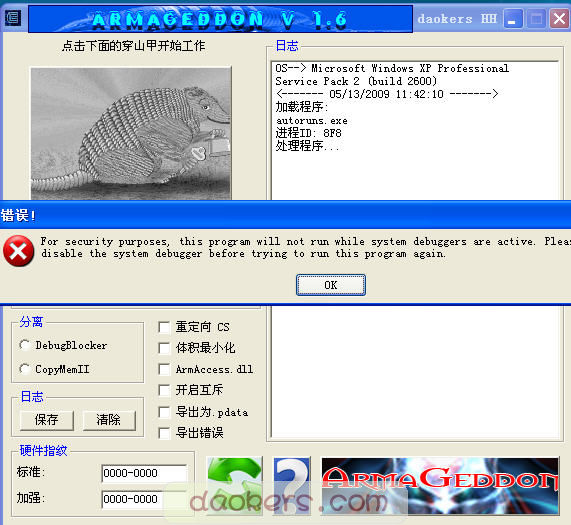The image size is (571, 525).
Task: Tick the 体积最小化 checkbox
Action: coord(164,348)
